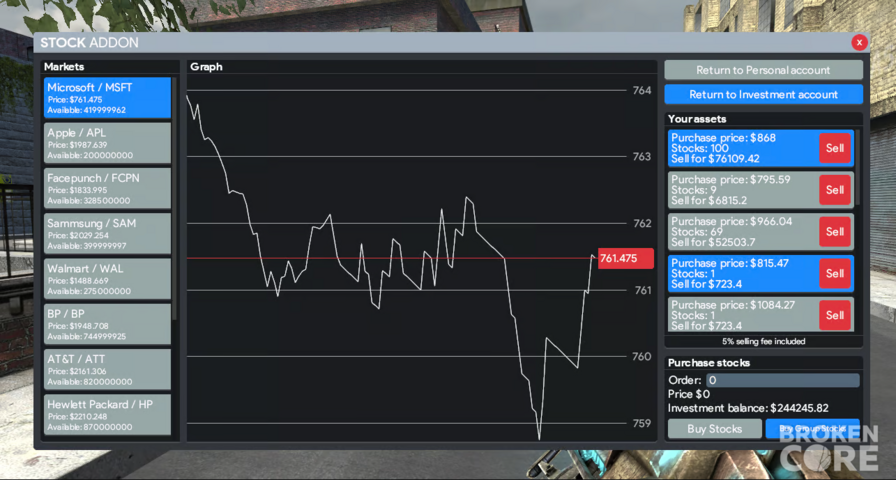896x480 pixels.
Task: Choose the Hewlett Packard / HP market
Action: (x=107, y=414)
